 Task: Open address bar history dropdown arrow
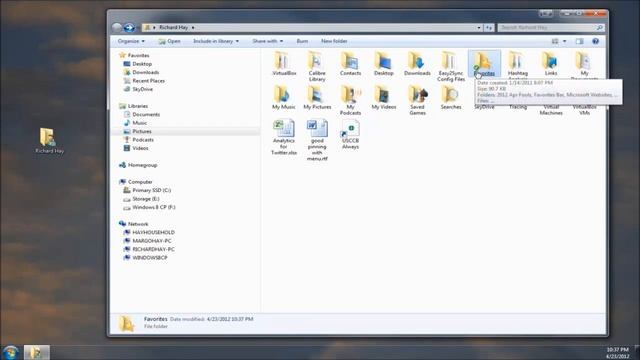479,27
